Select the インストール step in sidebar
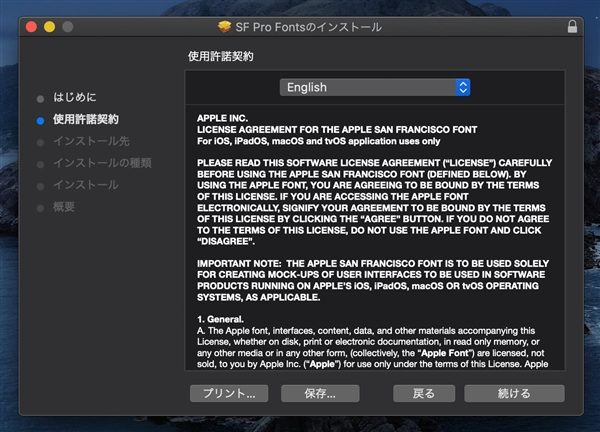The width and height of the screenshot is (600, 432). 86,185
